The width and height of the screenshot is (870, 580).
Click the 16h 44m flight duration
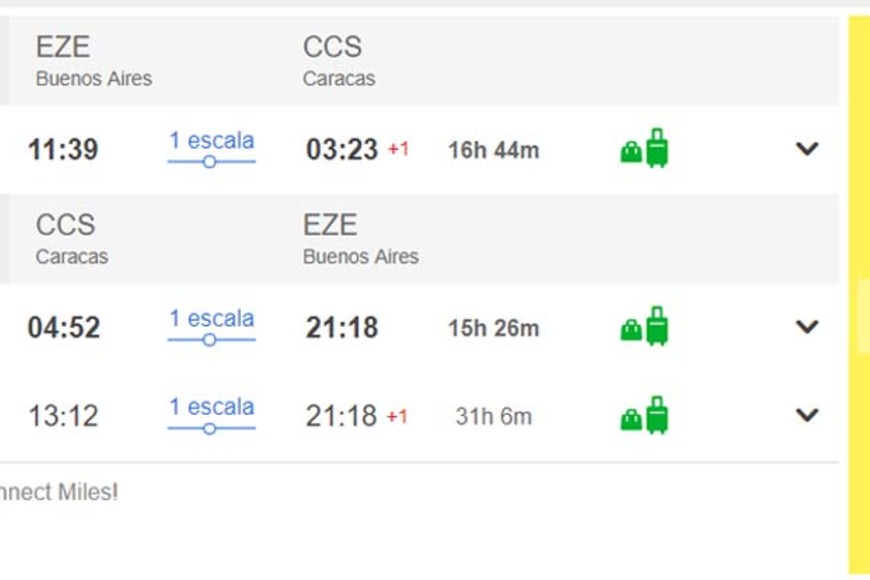tap(493, 150)
